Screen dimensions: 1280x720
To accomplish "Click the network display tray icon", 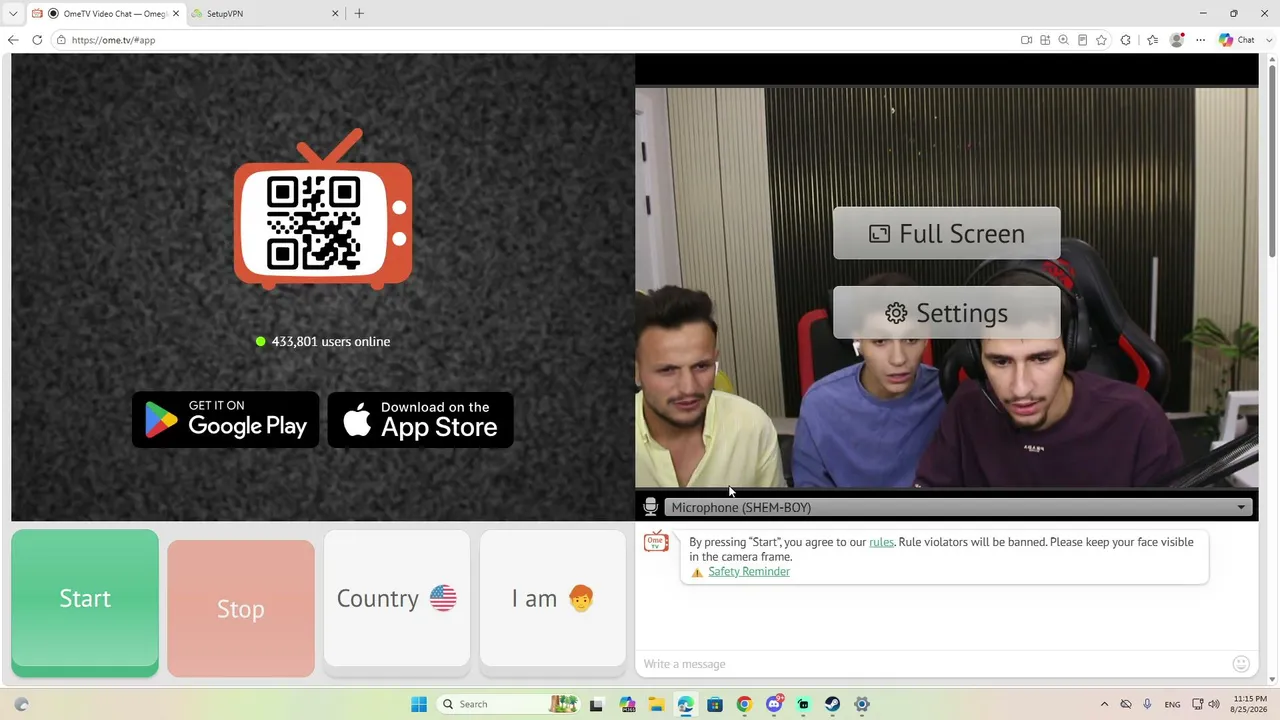I will 1198,704.
